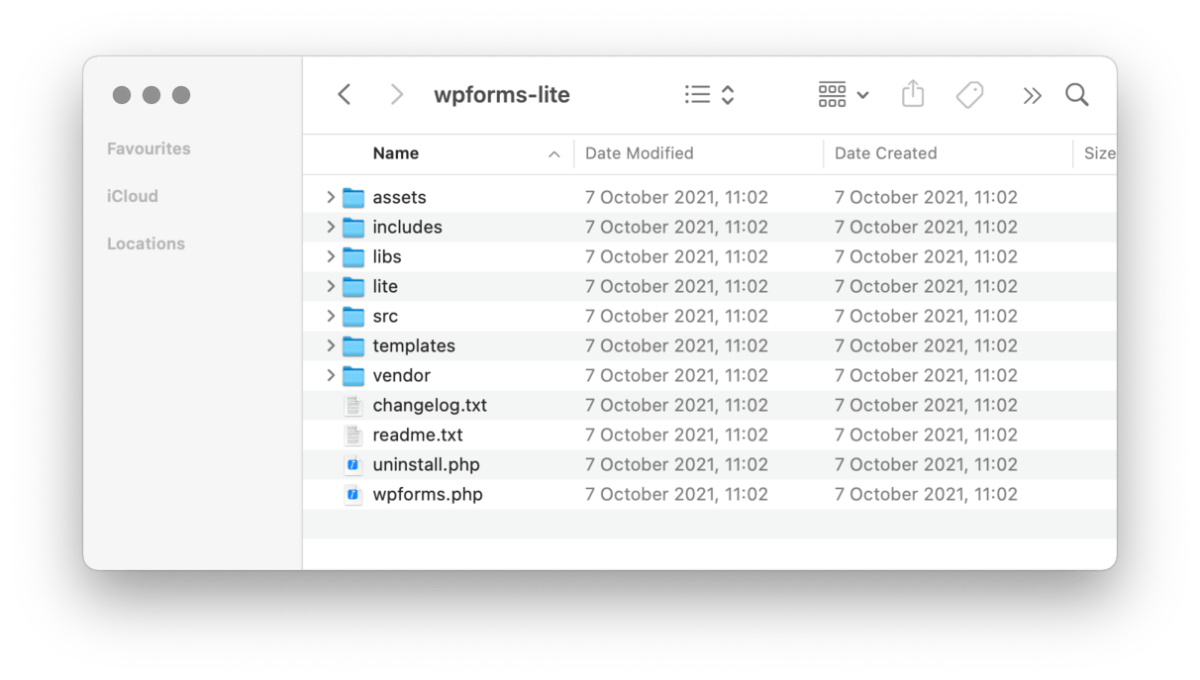Viewport: 1200px width, 680px height.
Task: Sort by the Name column header
Action: (x=396, y=154)
